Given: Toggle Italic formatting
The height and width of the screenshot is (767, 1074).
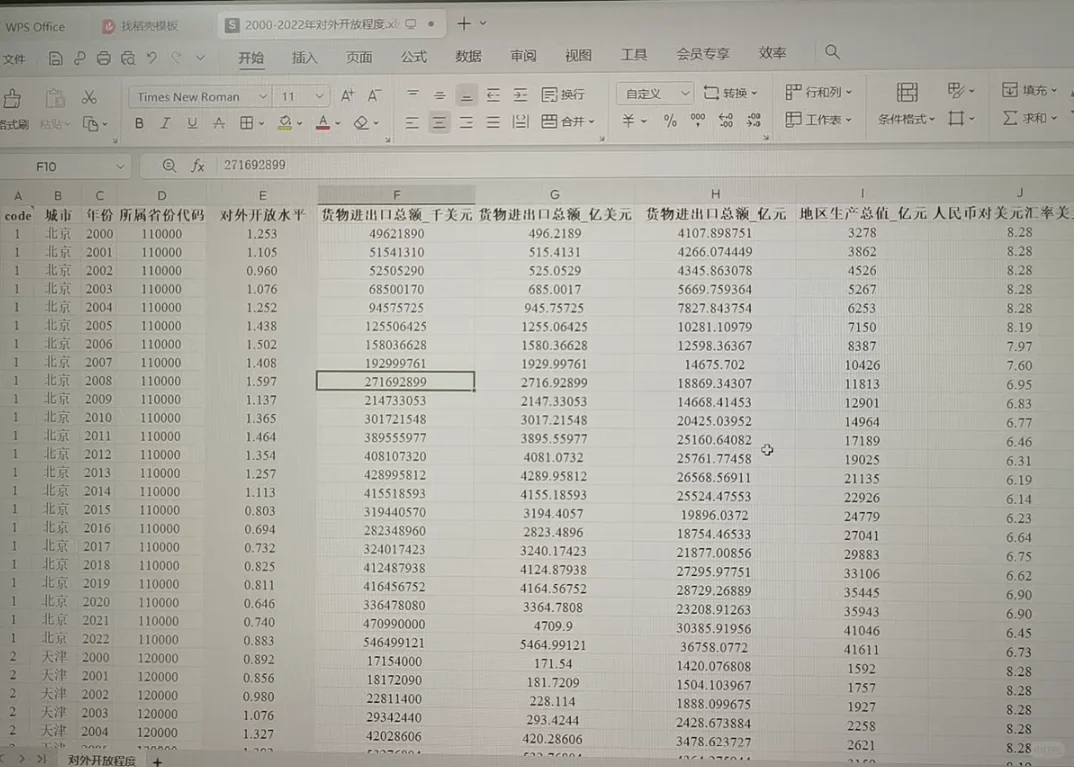Looking at the screenshot, I should coord(165,123).
